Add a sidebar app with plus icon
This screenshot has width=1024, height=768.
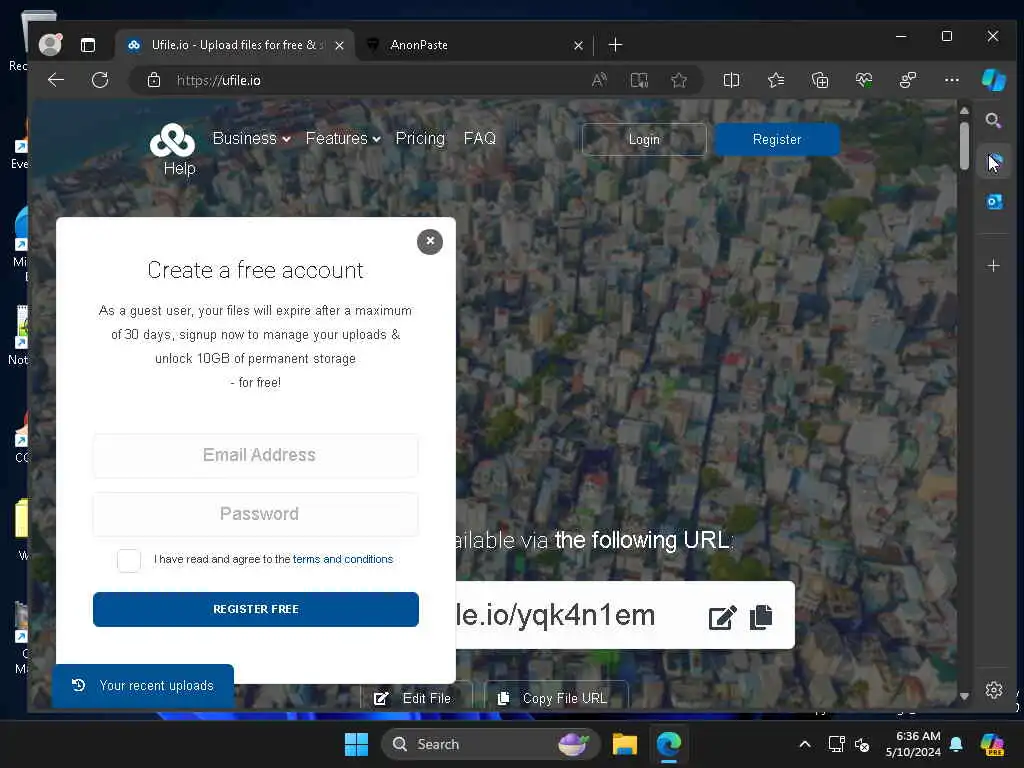pyautogui.click(x=993, y=266)
